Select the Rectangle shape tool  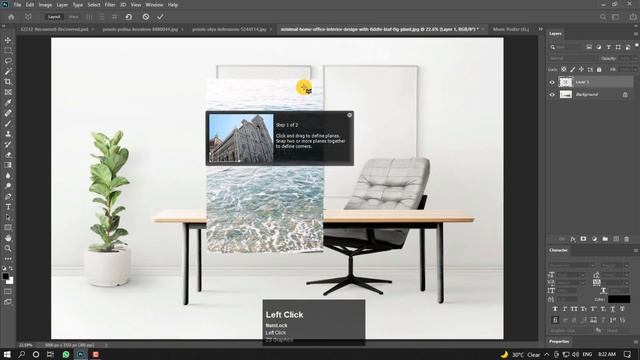(8, 228)
